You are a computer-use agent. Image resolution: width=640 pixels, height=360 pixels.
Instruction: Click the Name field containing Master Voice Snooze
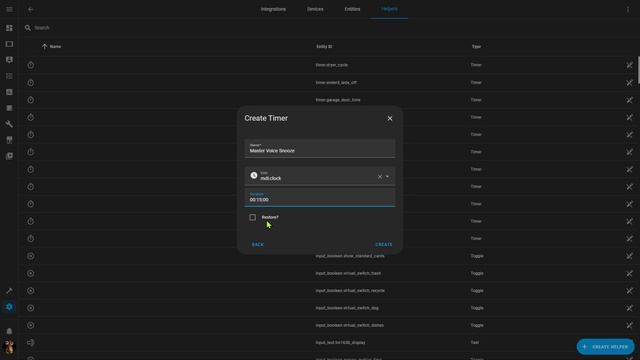pos(320,148)
